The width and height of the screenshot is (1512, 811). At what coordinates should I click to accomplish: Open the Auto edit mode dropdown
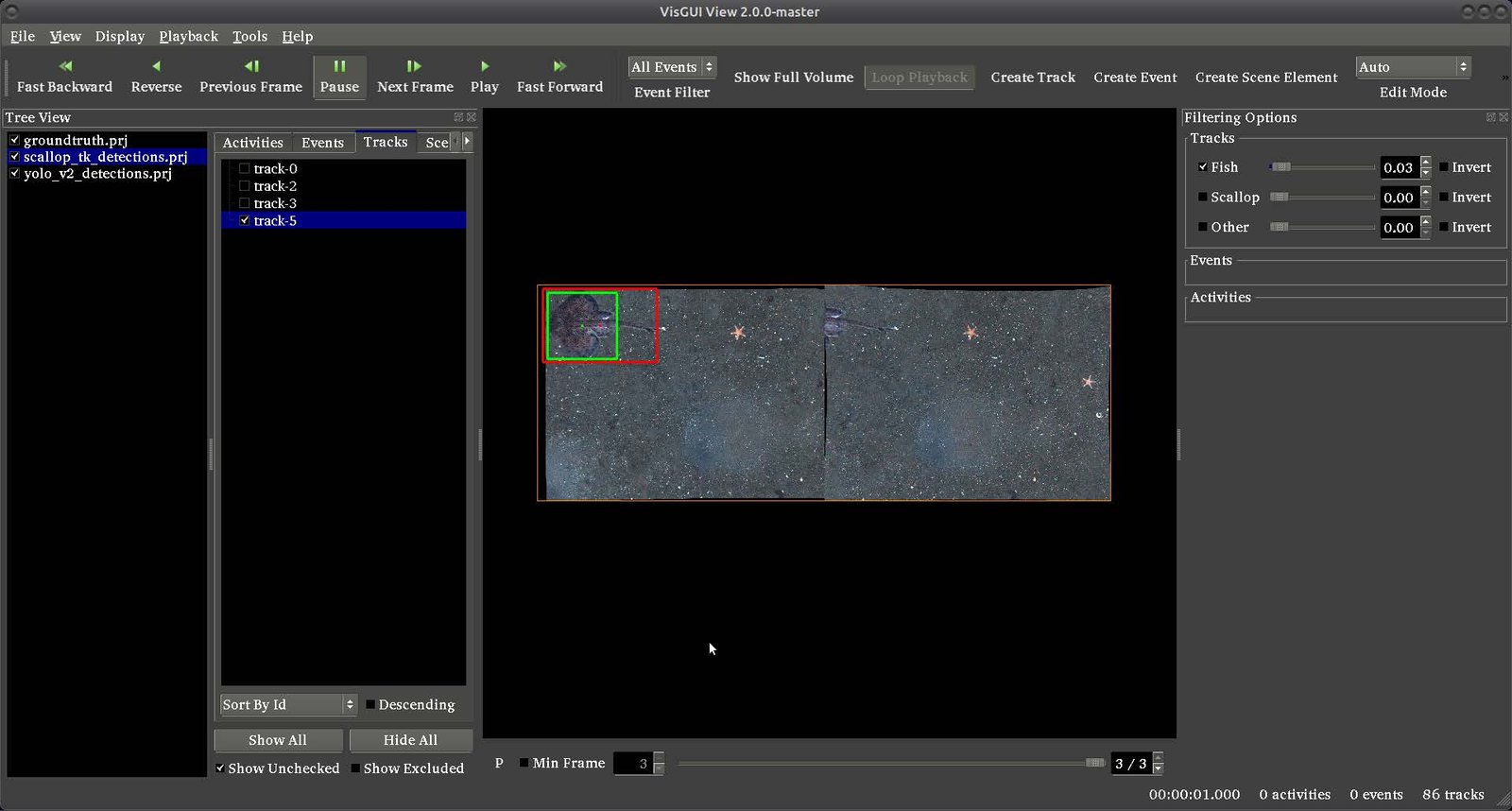click(1413, 67)
